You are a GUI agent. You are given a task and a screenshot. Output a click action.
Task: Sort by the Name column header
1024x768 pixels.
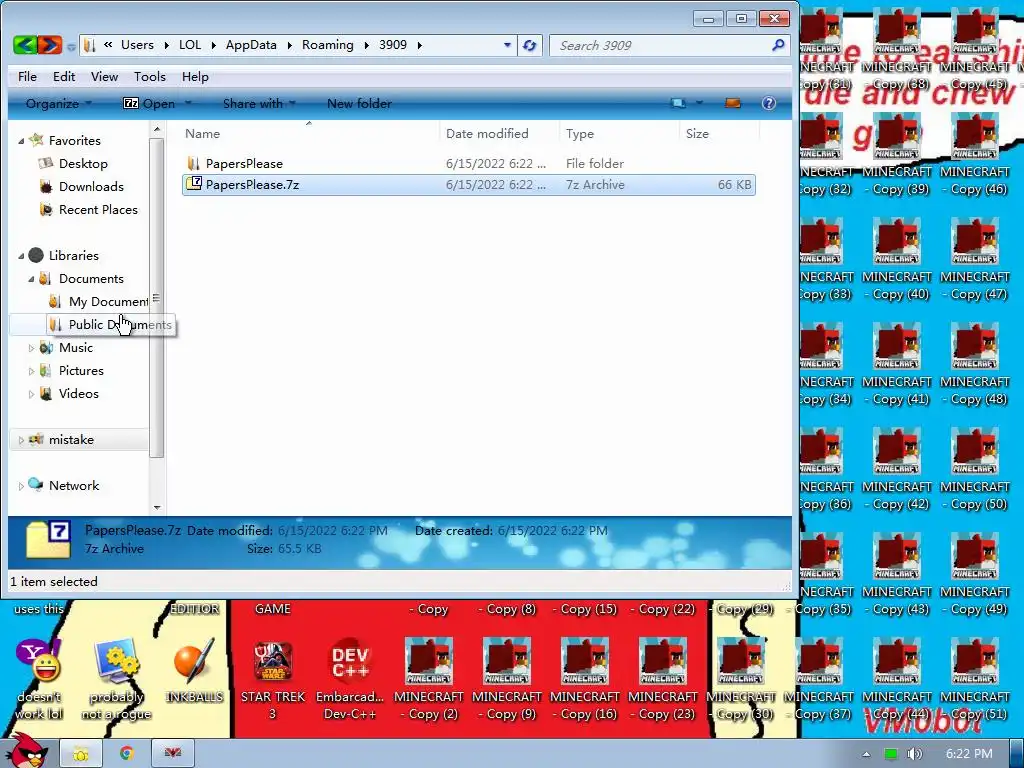(x=308, y=133)
